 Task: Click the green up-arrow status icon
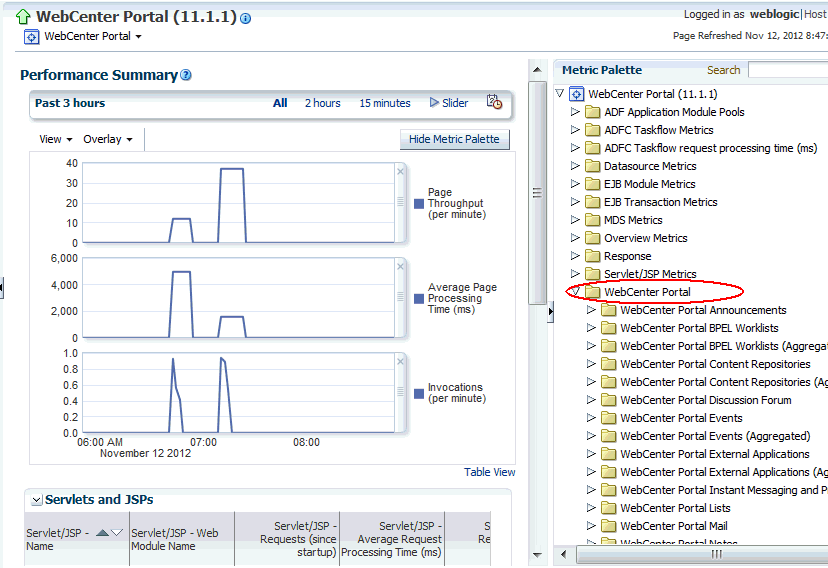(x=23, y=17)
